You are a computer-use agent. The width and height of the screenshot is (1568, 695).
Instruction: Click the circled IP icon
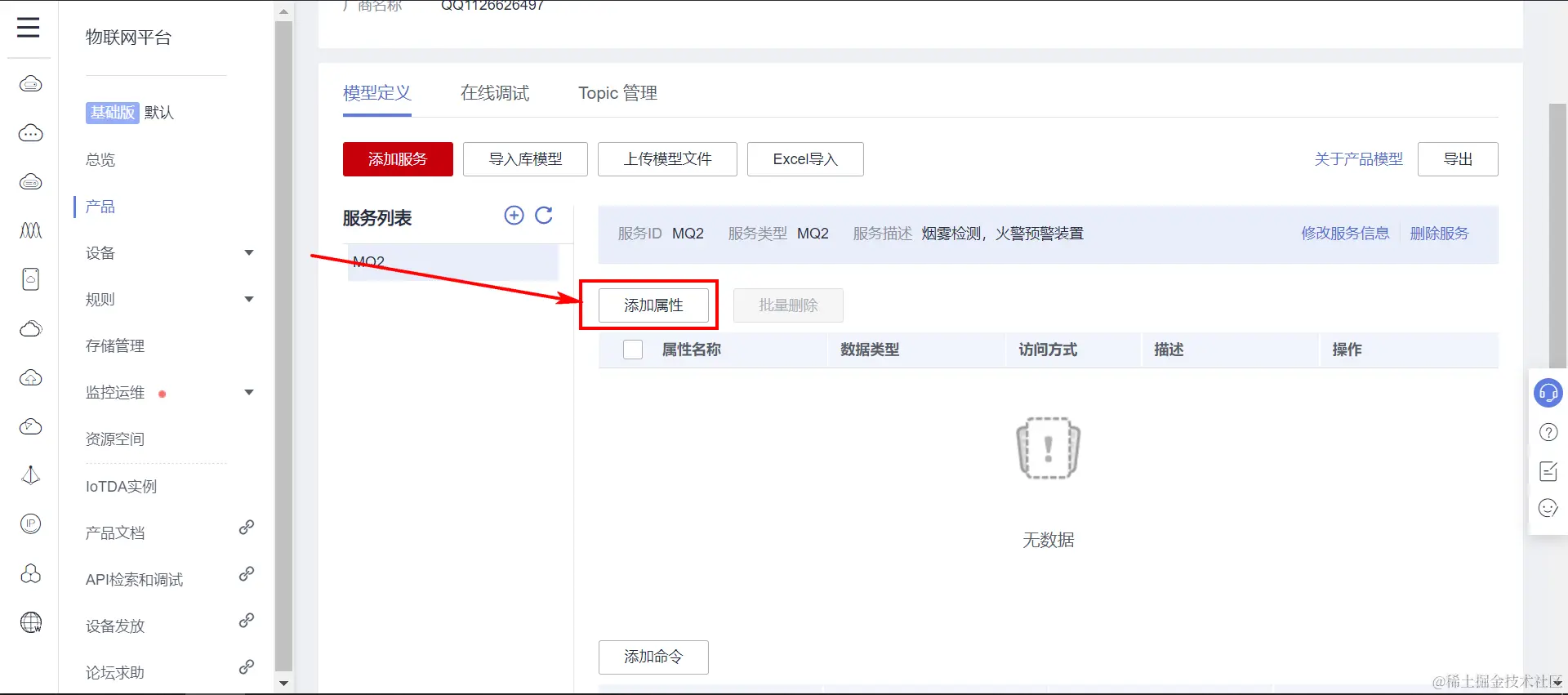(31, 523)
